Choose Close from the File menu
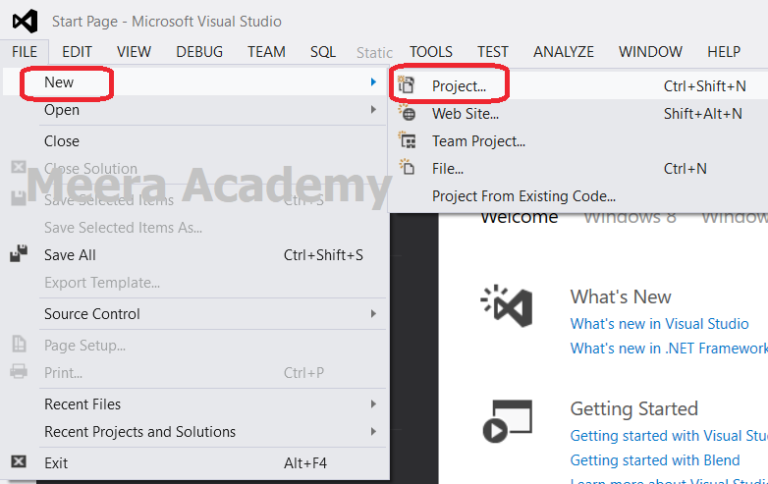This screenshot has width=768, height=484. coord(62,141)
